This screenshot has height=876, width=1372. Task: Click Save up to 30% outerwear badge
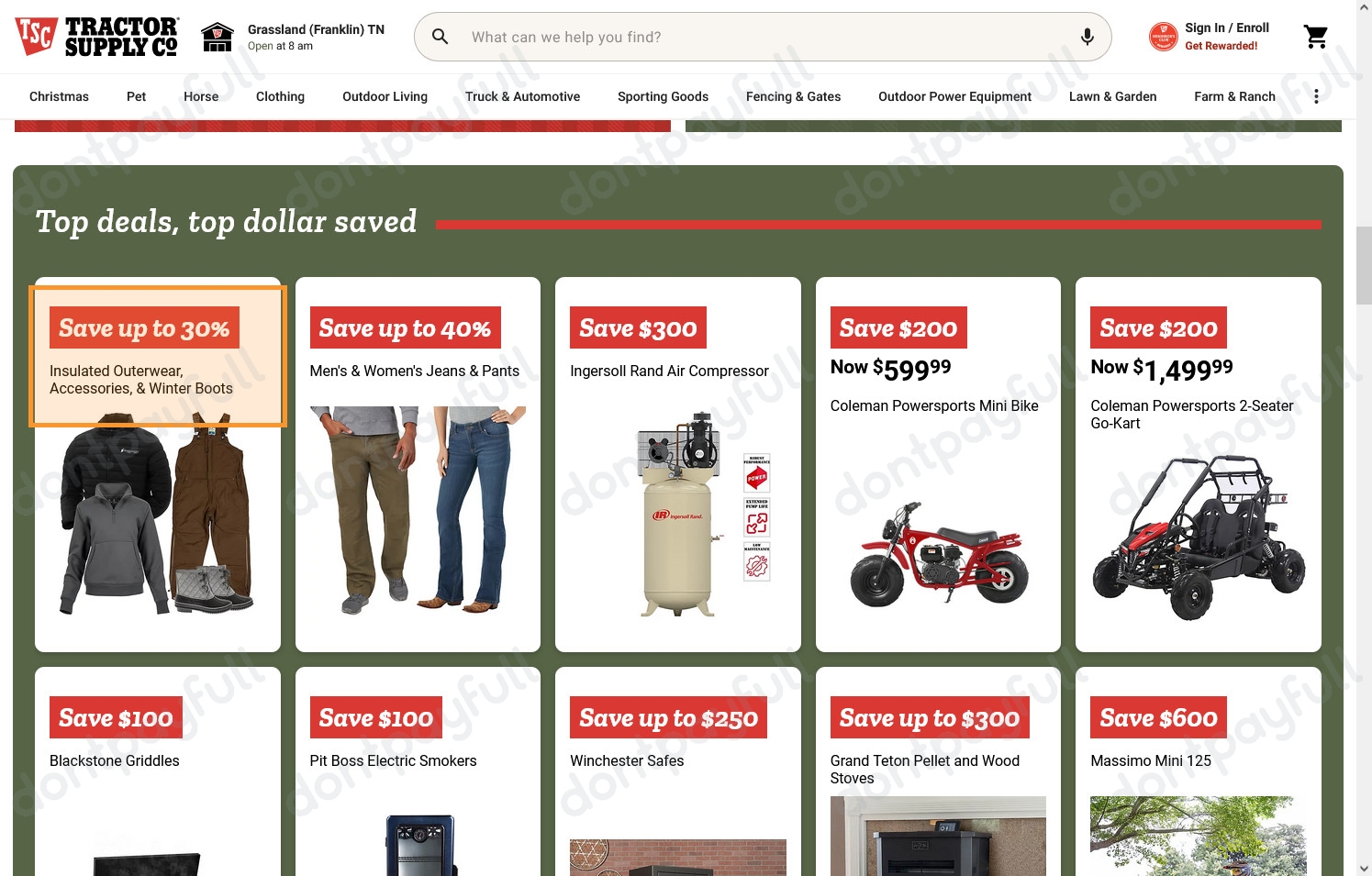click(144, 327)
